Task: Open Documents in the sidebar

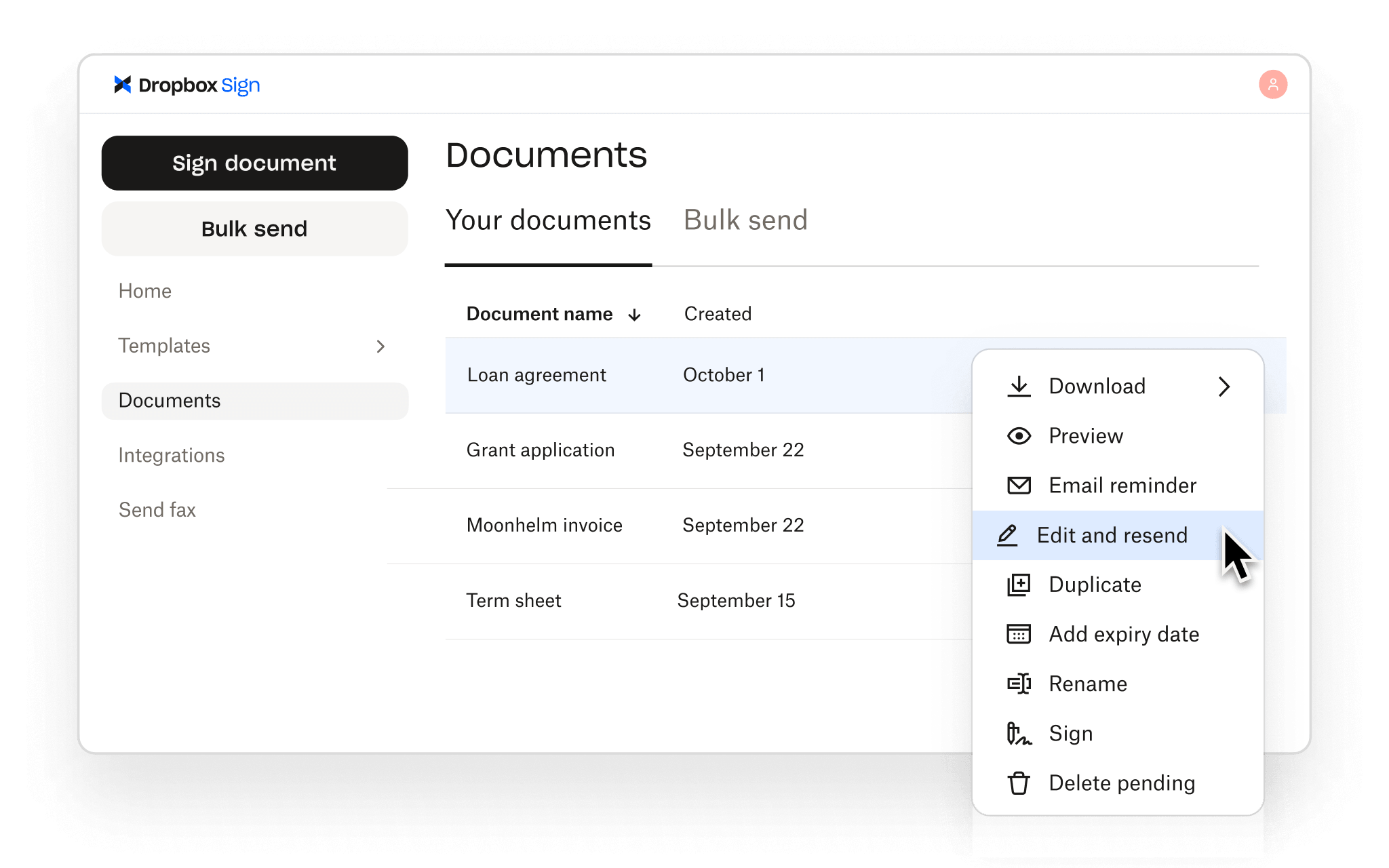Action: pos(254,401)
